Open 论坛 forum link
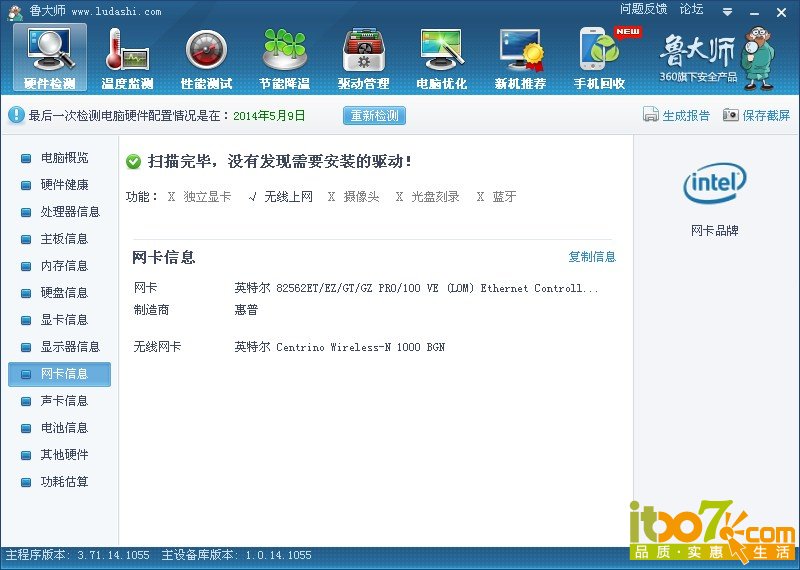The height and width of the screenshot is (570, 800). [691, 9]
